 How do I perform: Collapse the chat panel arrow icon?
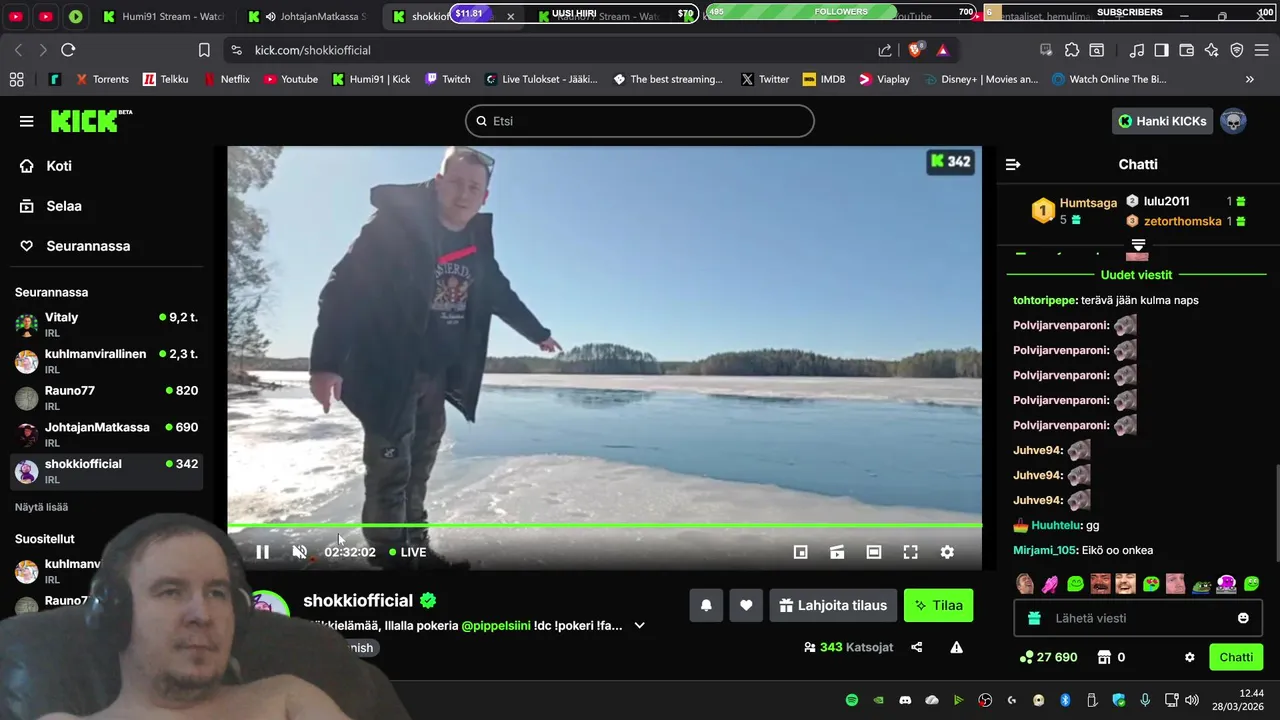point(1013,164)
